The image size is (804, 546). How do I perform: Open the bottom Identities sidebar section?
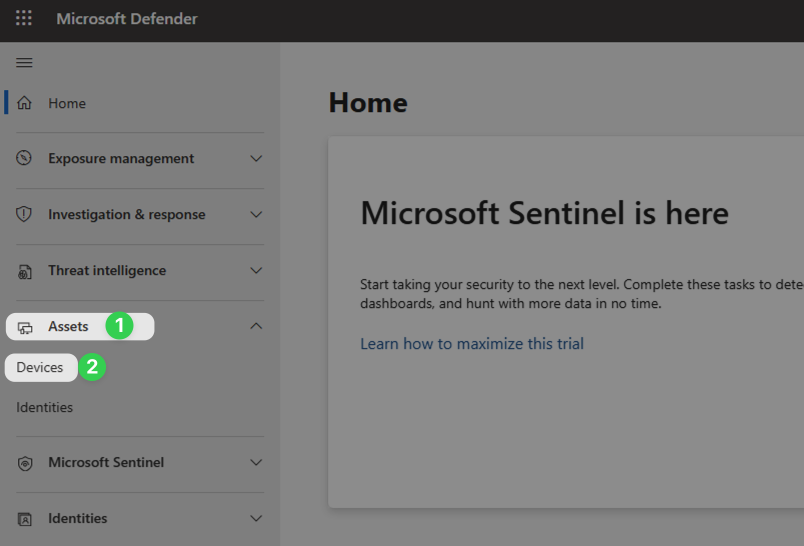78,518
